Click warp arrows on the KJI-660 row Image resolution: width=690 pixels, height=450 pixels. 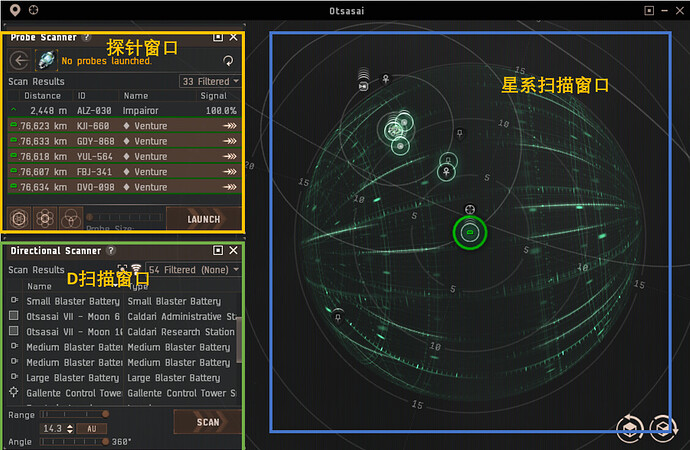[230, 126]
